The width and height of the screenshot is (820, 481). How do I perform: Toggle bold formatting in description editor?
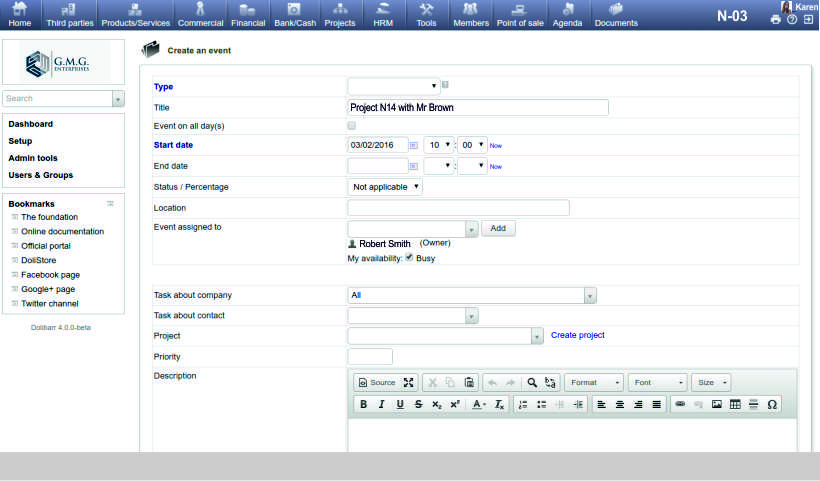tap(364, 404)
